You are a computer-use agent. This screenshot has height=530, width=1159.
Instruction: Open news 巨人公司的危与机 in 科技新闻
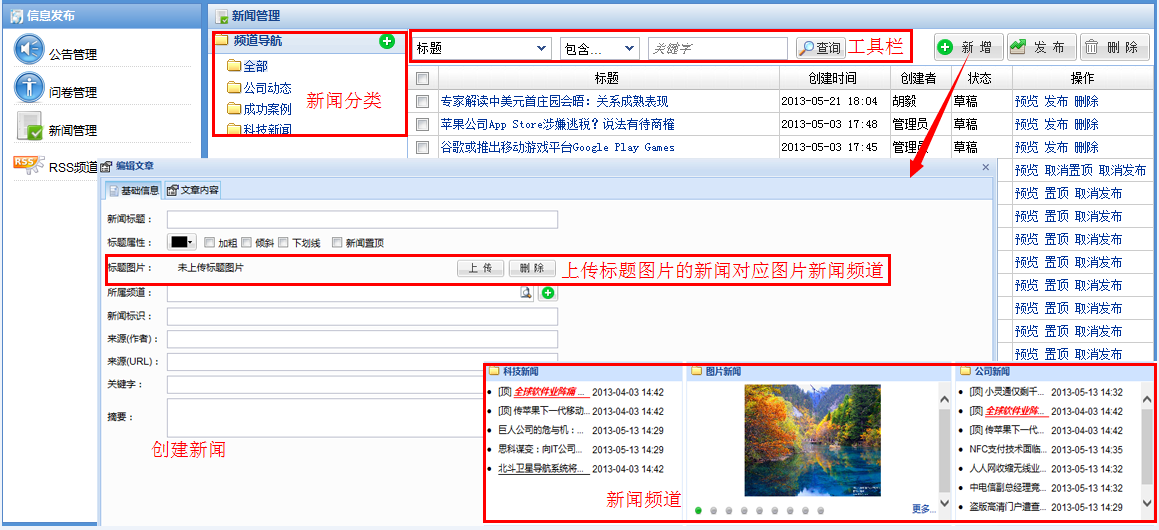point(542,429)
